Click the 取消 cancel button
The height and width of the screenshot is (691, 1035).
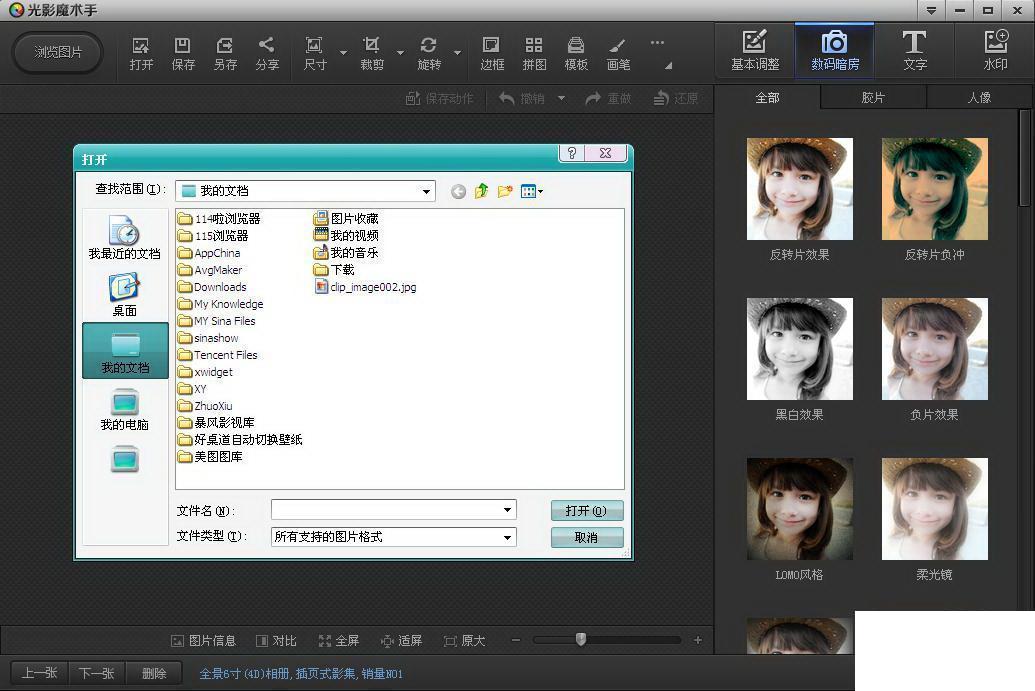587,538
